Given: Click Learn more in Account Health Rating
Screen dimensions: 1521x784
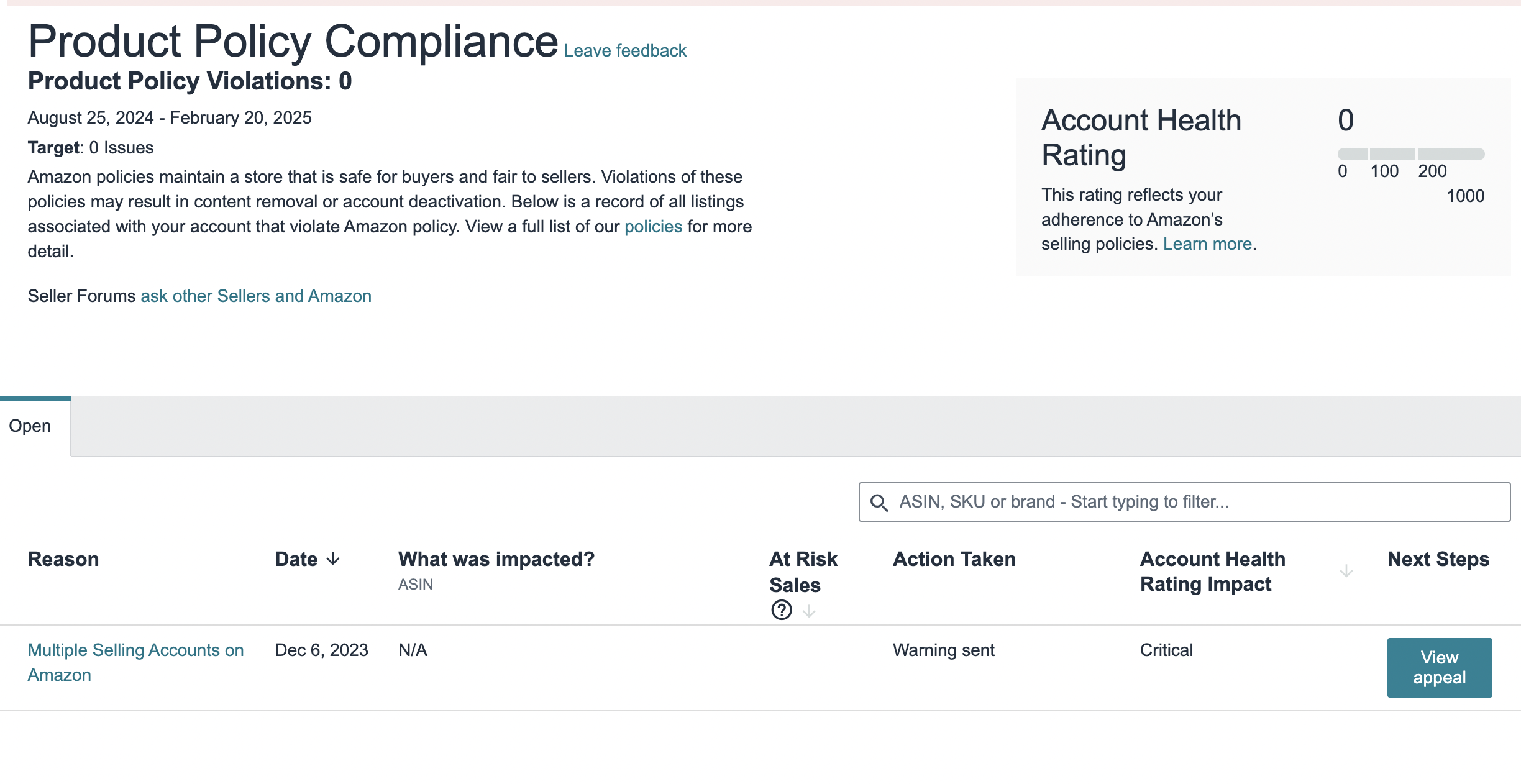Looking at the screenshot, I should (1207, 244).
